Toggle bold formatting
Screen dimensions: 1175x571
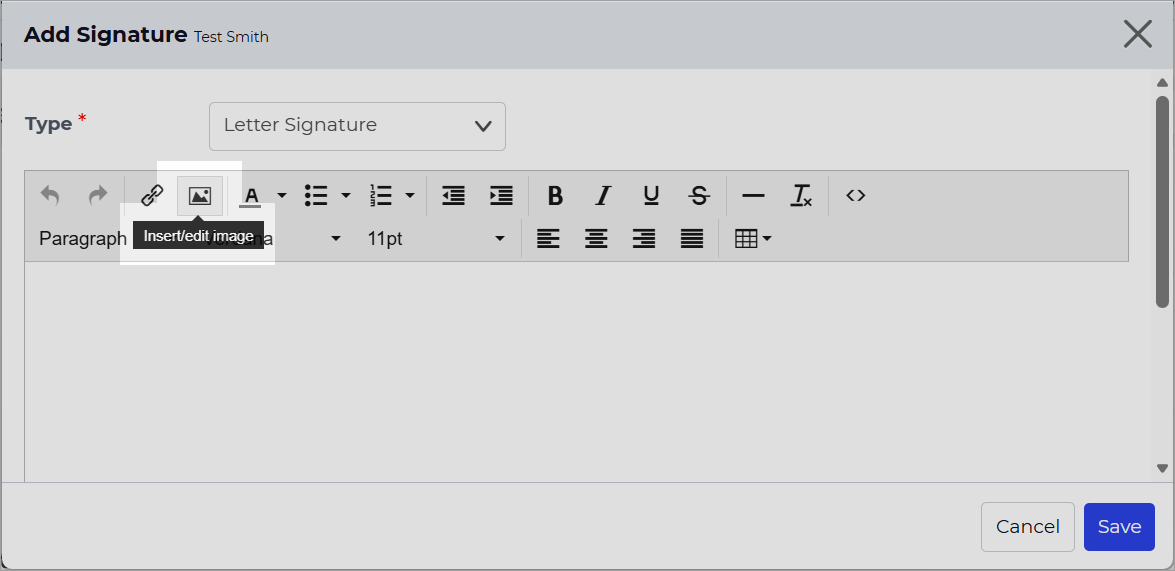(555, 196)
